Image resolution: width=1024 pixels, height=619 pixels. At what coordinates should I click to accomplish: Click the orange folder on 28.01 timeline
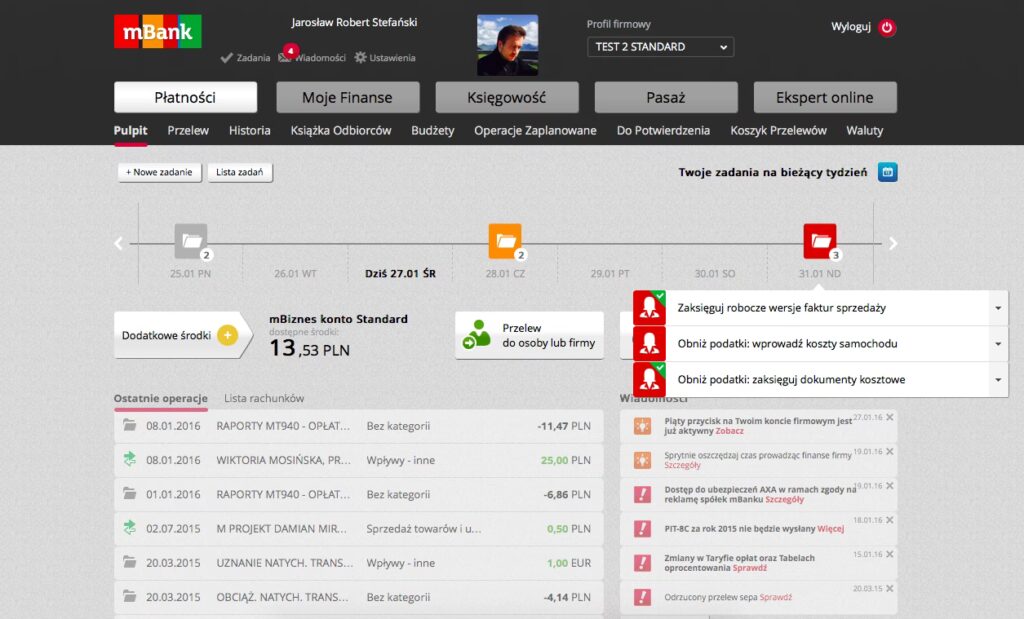coord(505,240)
